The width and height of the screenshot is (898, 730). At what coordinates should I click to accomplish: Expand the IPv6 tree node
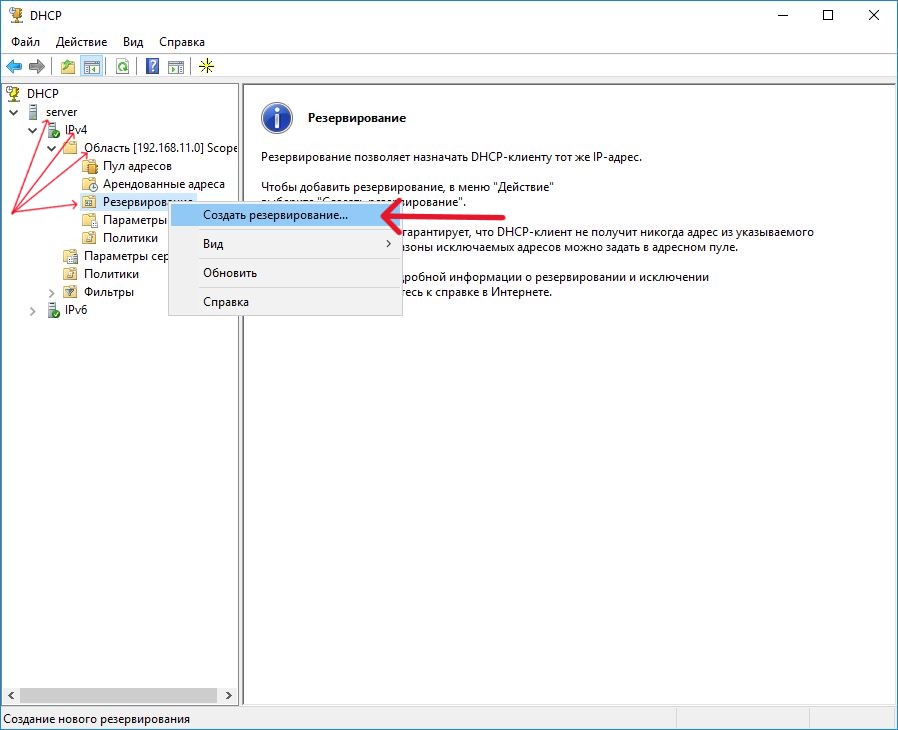(33, 311)
